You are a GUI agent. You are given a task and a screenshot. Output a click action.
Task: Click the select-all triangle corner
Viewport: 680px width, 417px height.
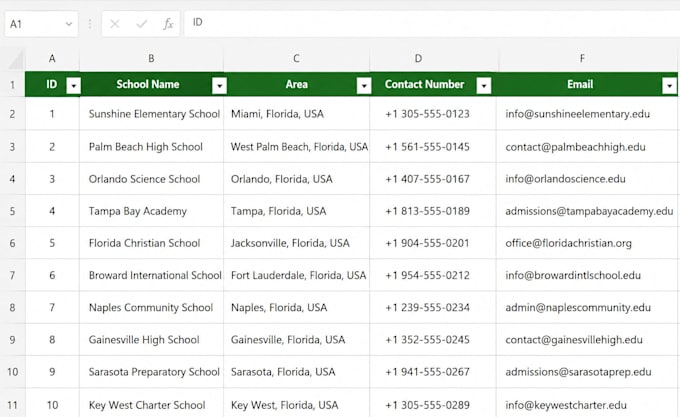16,59
